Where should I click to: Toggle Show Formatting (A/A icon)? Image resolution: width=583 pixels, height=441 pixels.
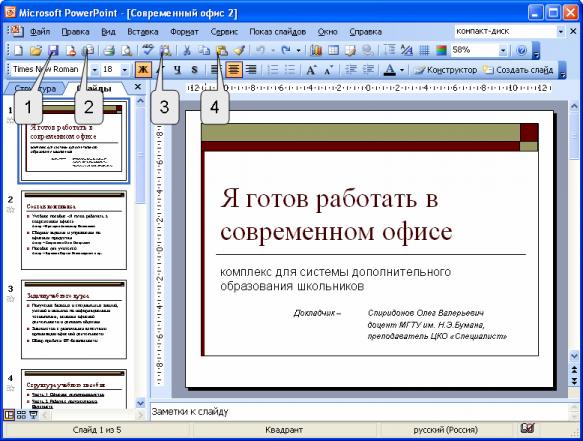click(407, 50)
